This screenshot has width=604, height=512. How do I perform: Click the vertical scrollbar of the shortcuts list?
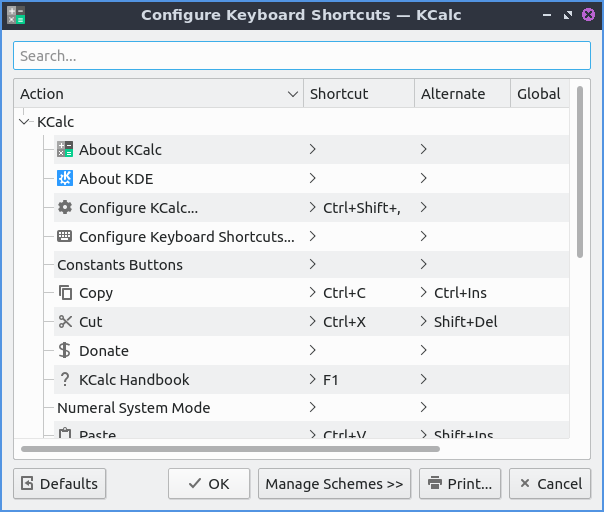580,170
